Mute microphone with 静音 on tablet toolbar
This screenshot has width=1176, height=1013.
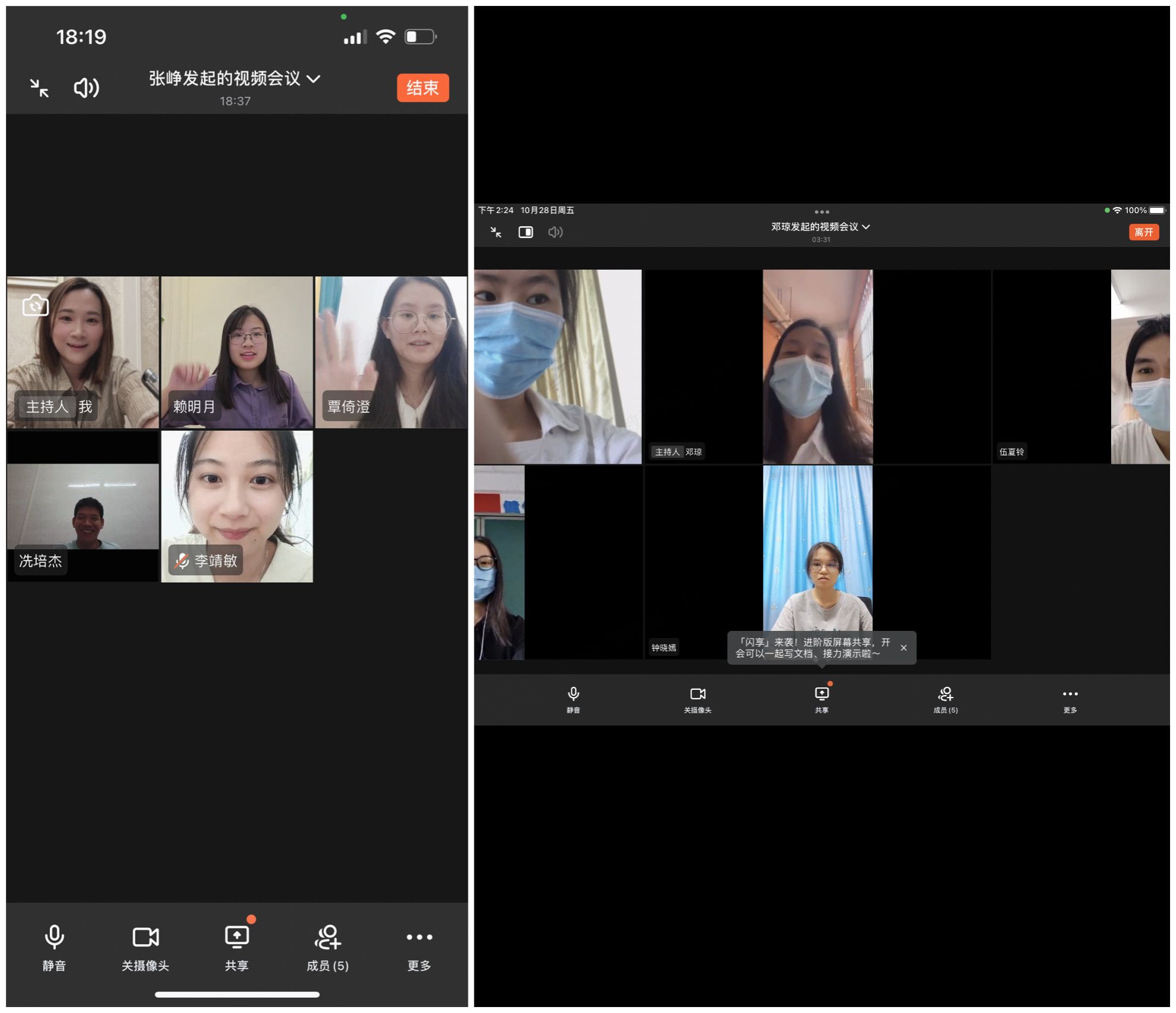[573, 699]
